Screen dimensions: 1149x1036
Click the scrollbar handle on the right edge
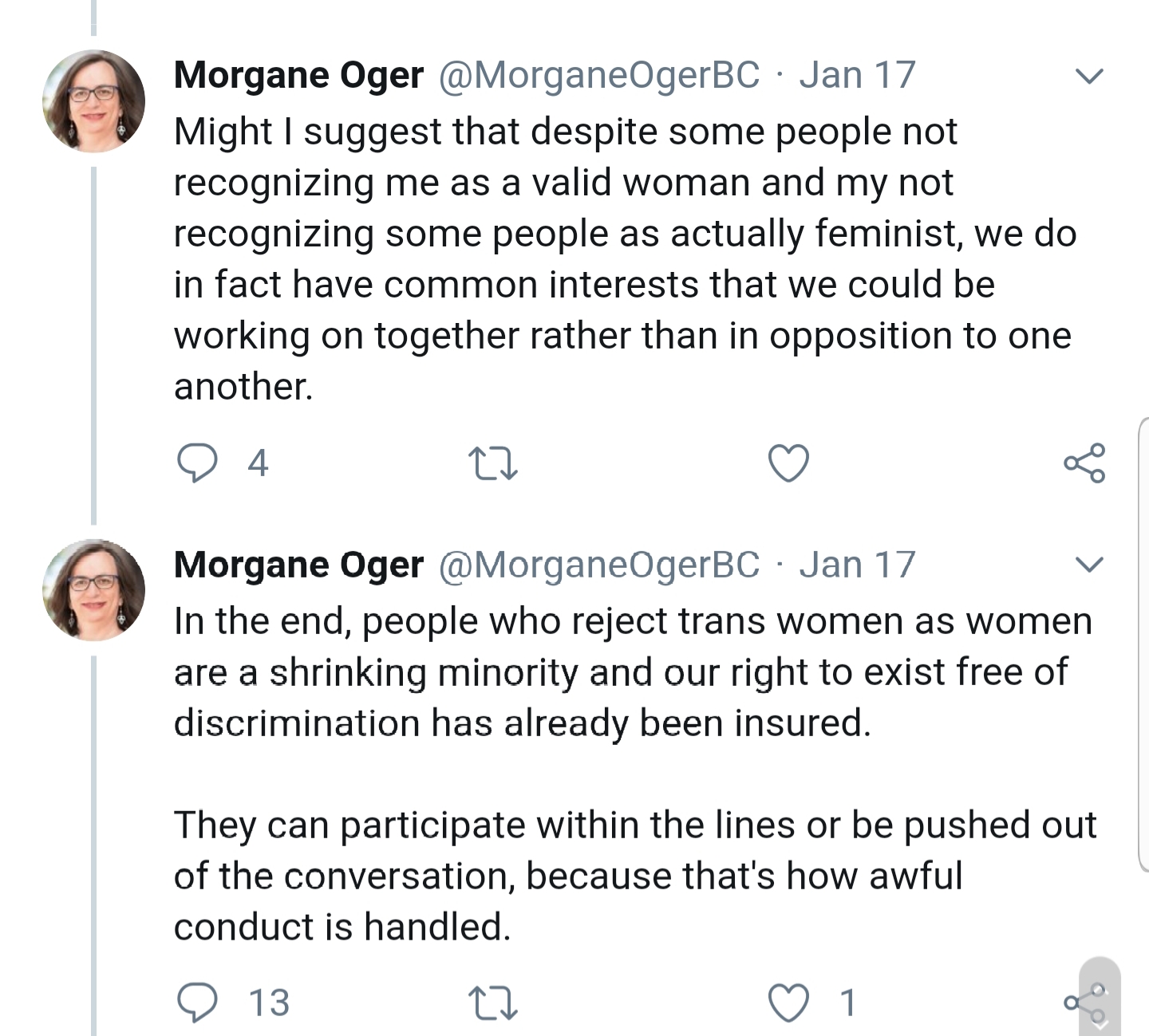pos(1143,644)
